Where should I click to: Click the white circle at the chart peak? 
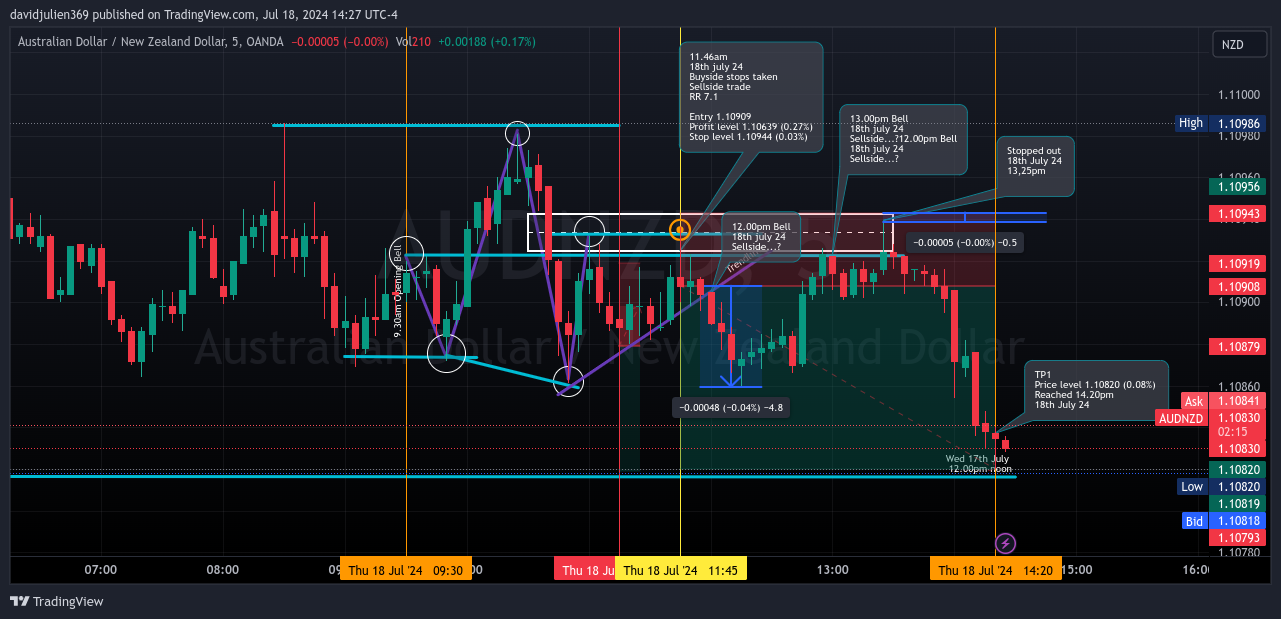coord(517,133)
